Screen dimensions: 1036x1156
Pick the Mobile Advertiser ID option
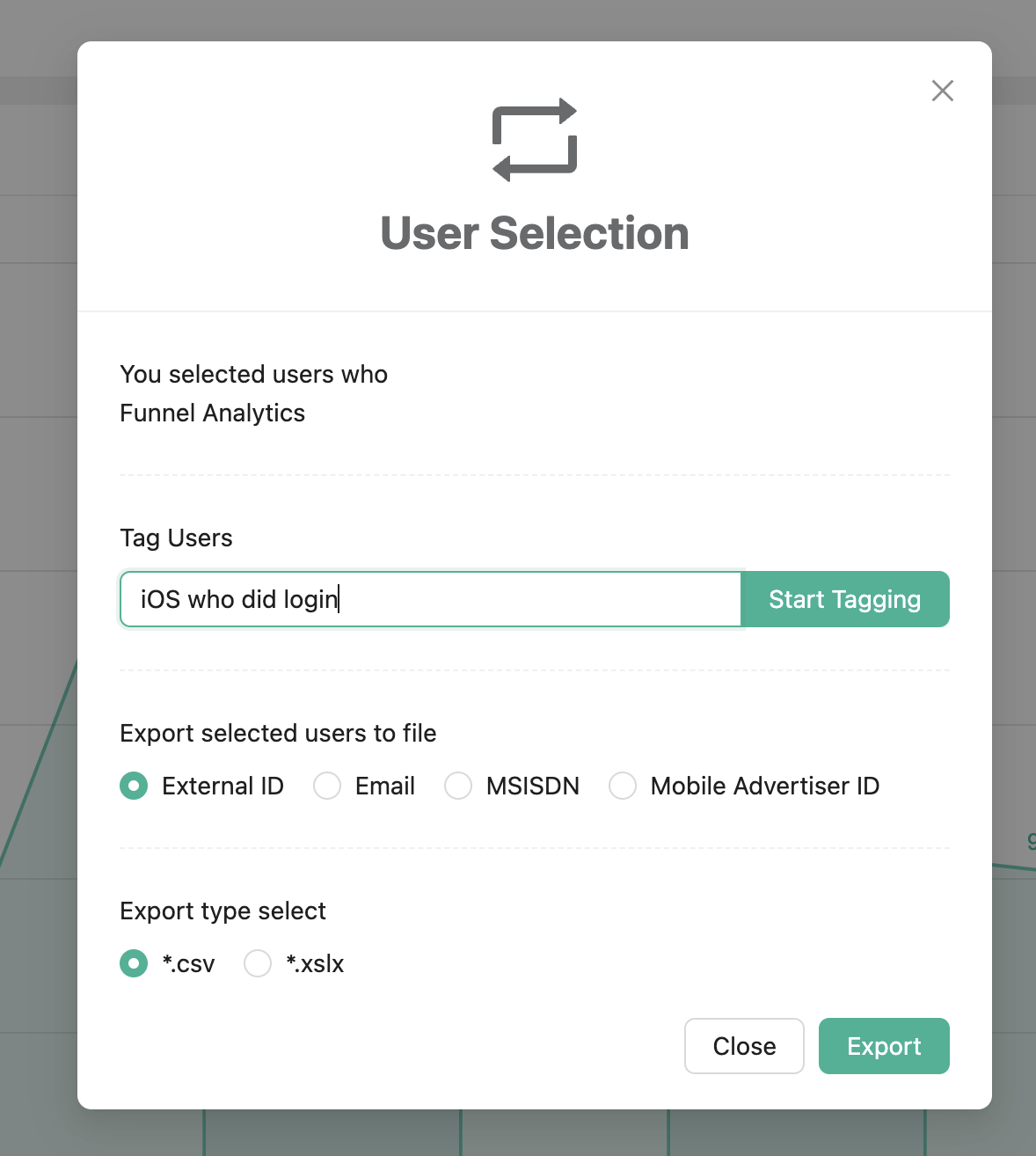[623, 786]
